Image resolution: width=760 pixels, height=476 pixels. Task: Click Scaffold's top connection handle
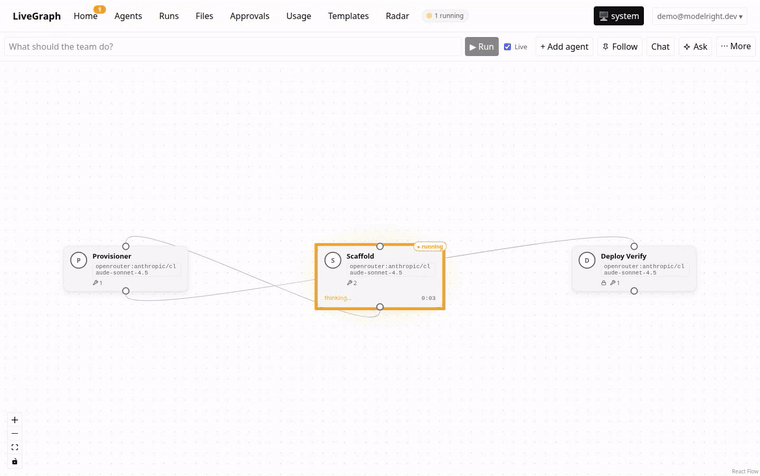[380, 246]
